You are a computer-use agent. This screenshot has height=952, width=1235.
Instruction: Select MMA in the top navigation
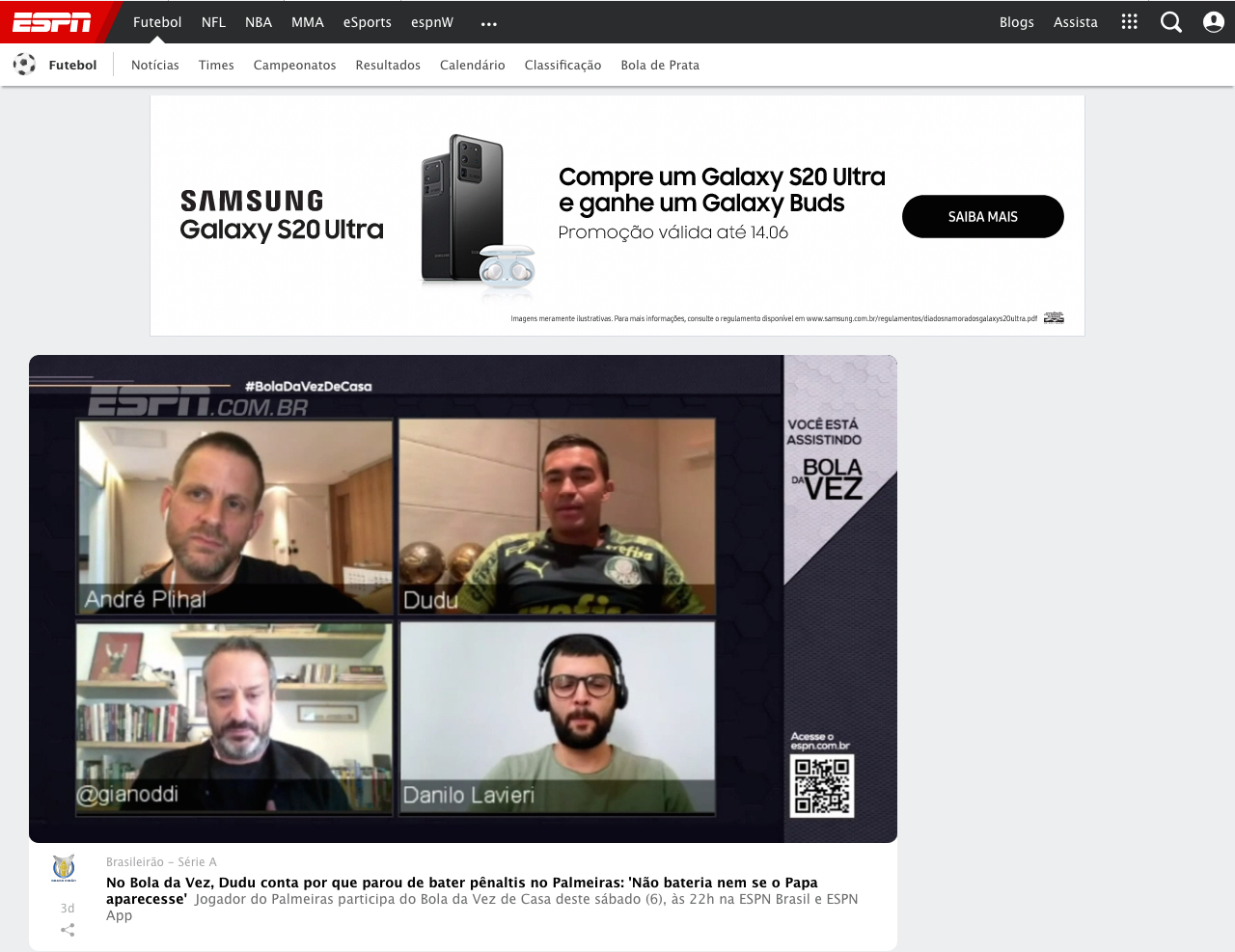308,22
